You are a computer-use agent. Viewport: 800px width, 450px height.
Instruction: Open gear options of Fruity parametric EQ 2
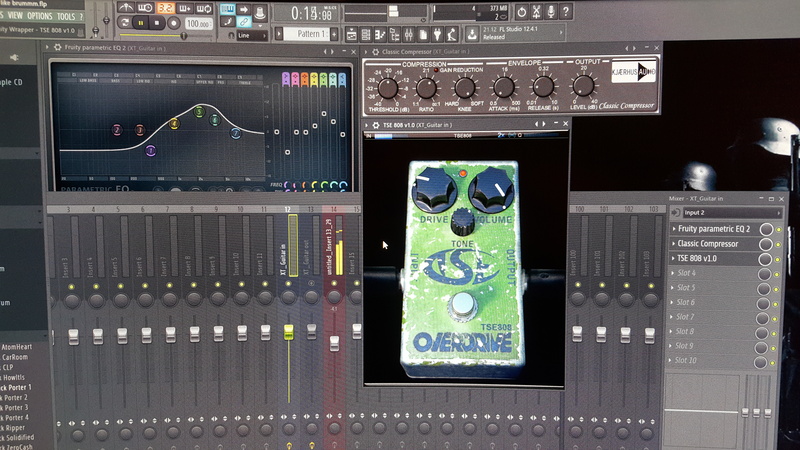57,47
